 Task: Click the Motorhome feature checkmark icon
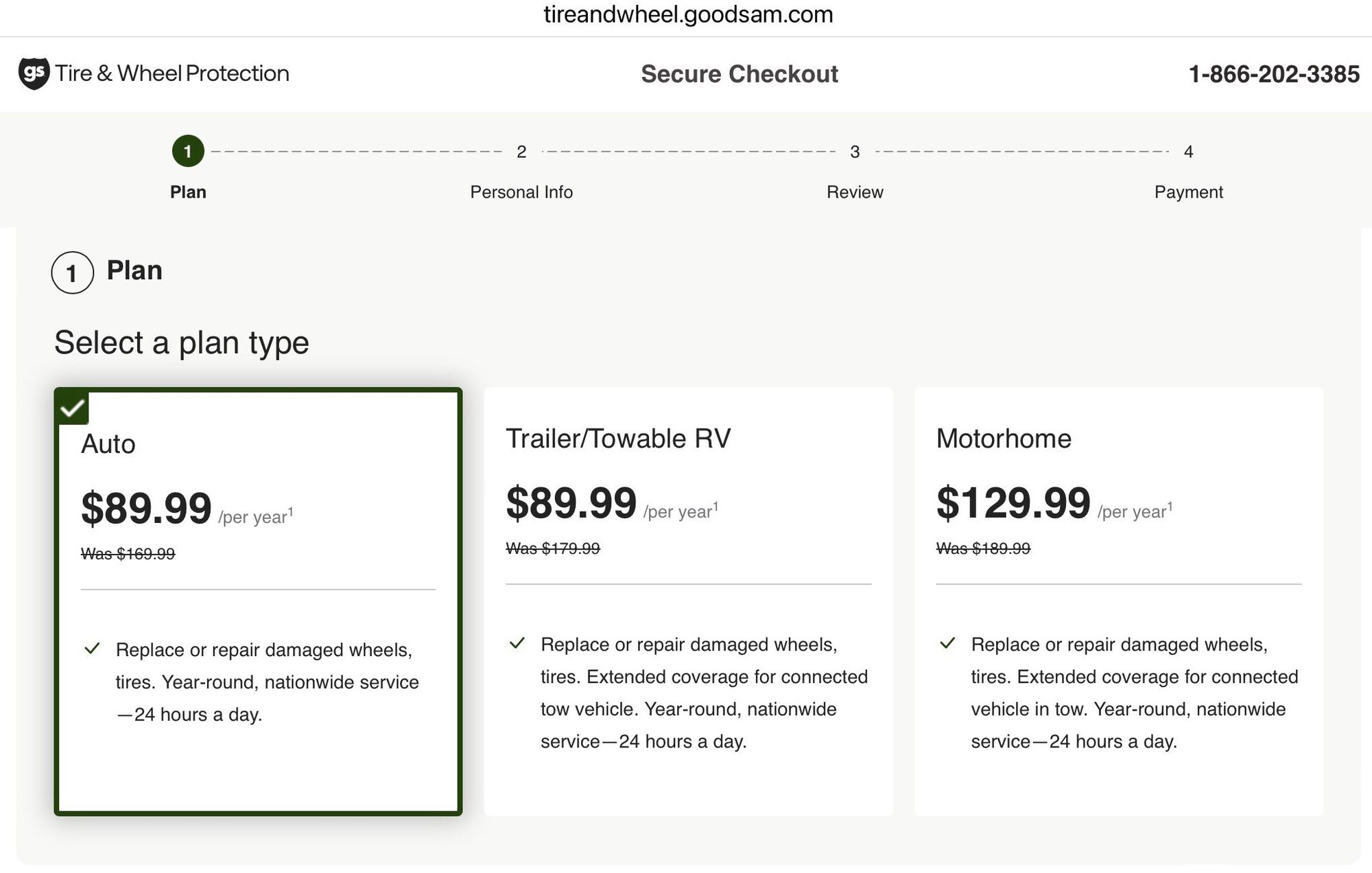[x=947, y=643]
